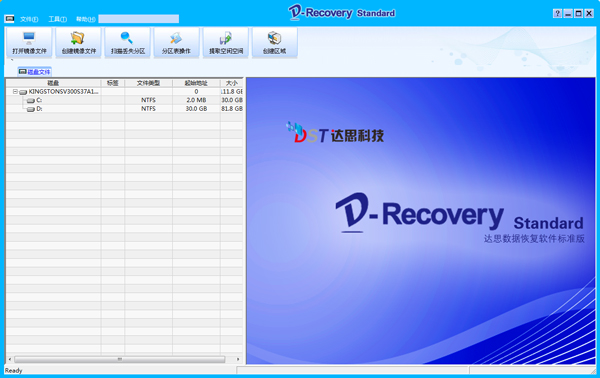
Task: Click the help question mark title button
Action: coord(557,14)
